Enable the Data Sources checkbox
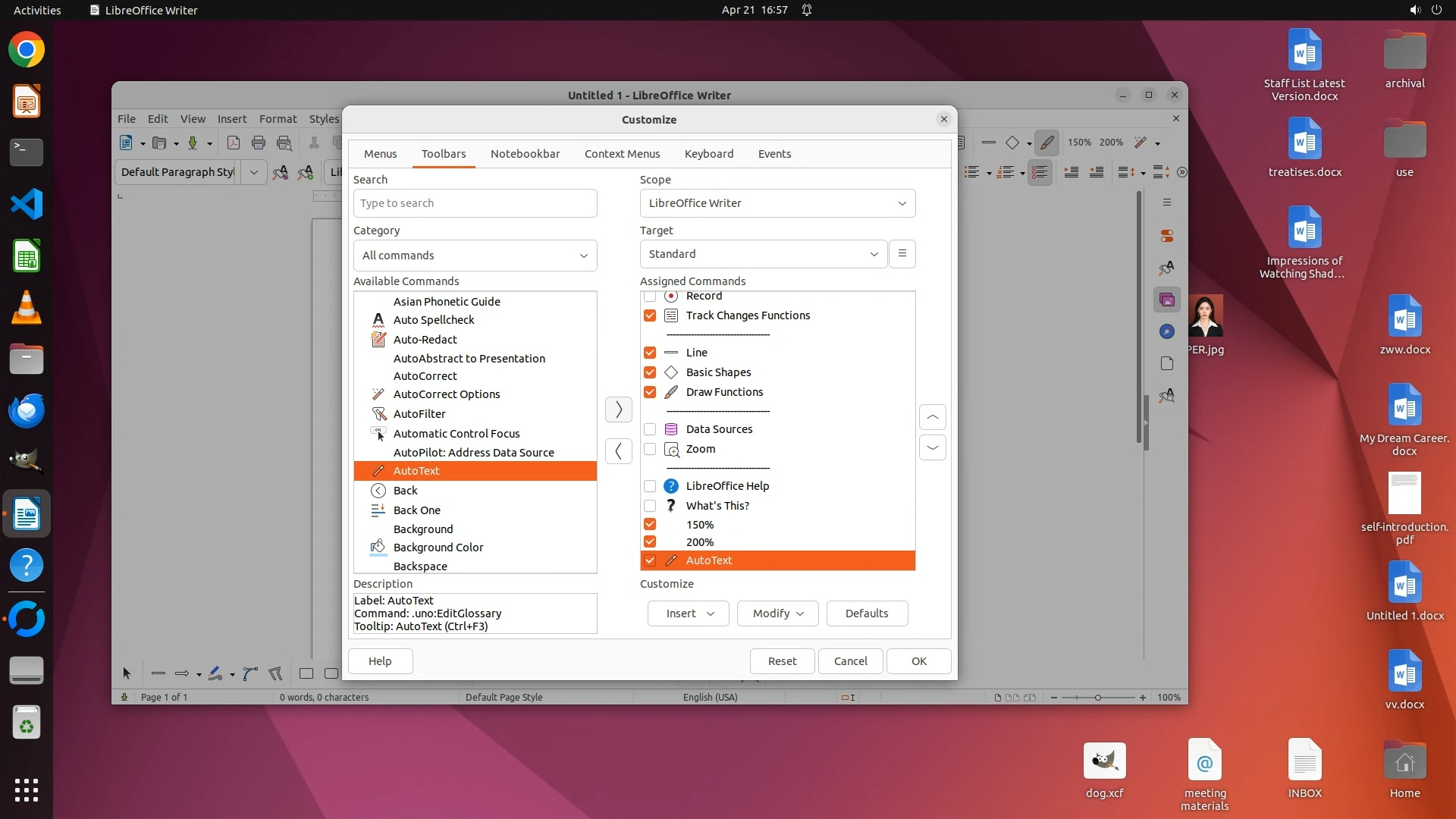This screenshot has width=1456, height=819. point(650,429)
